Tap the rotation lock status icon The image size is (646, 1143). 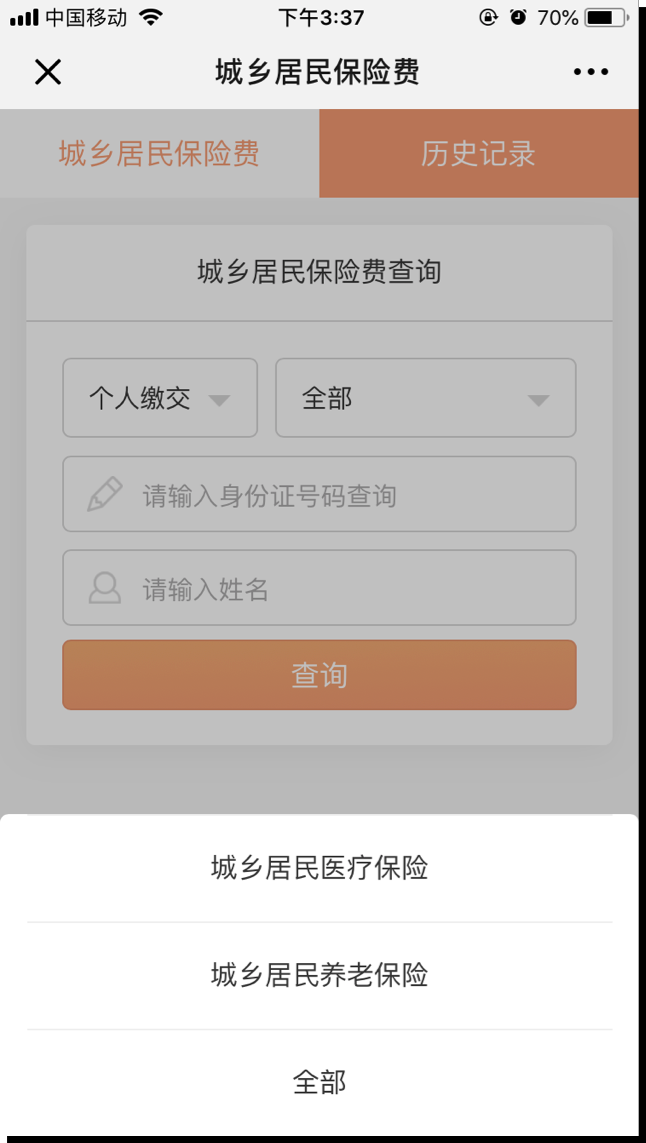tap(488, 17)
